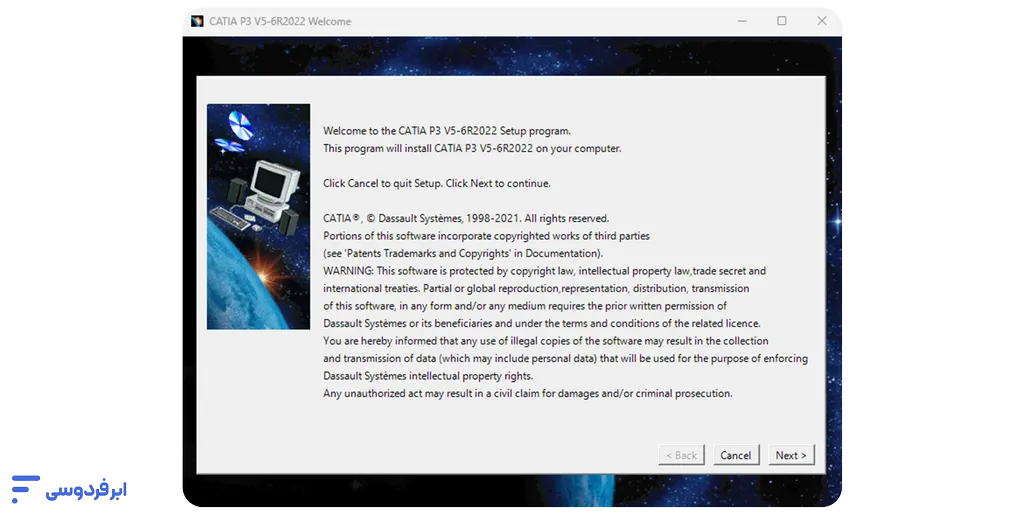The image size is (1024, 515).
Task: Click the 'Welcome to the CATIA P3' text line
Action: pos(447,131)
